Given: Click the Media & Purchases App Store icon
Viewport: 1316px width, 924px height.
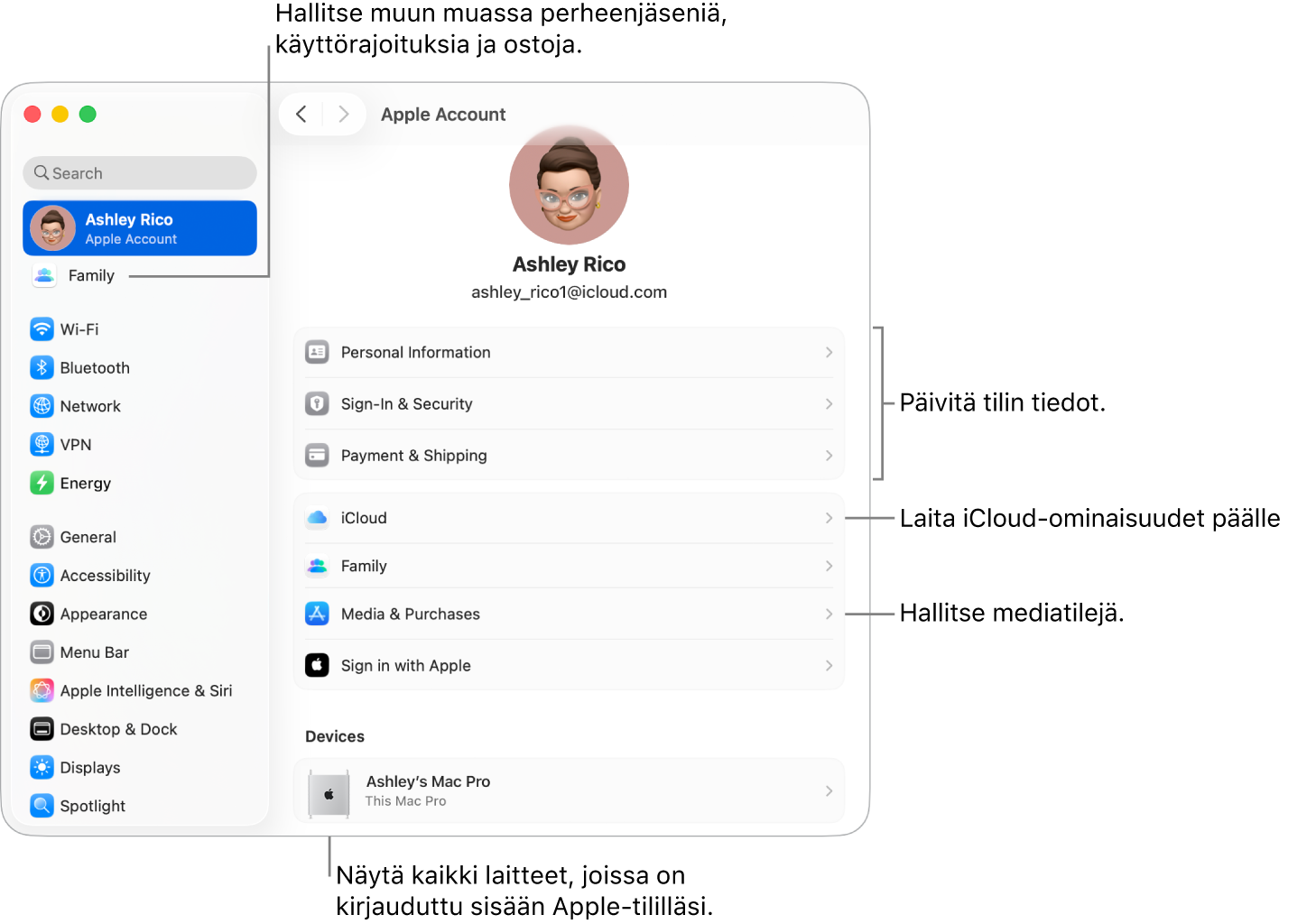Looking at the screenshot, I should point(317,614).
